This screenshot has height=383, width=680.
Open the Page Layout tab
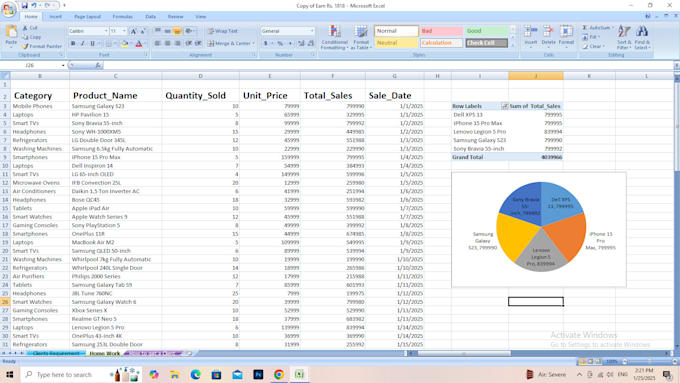click(x=87, y=16)
